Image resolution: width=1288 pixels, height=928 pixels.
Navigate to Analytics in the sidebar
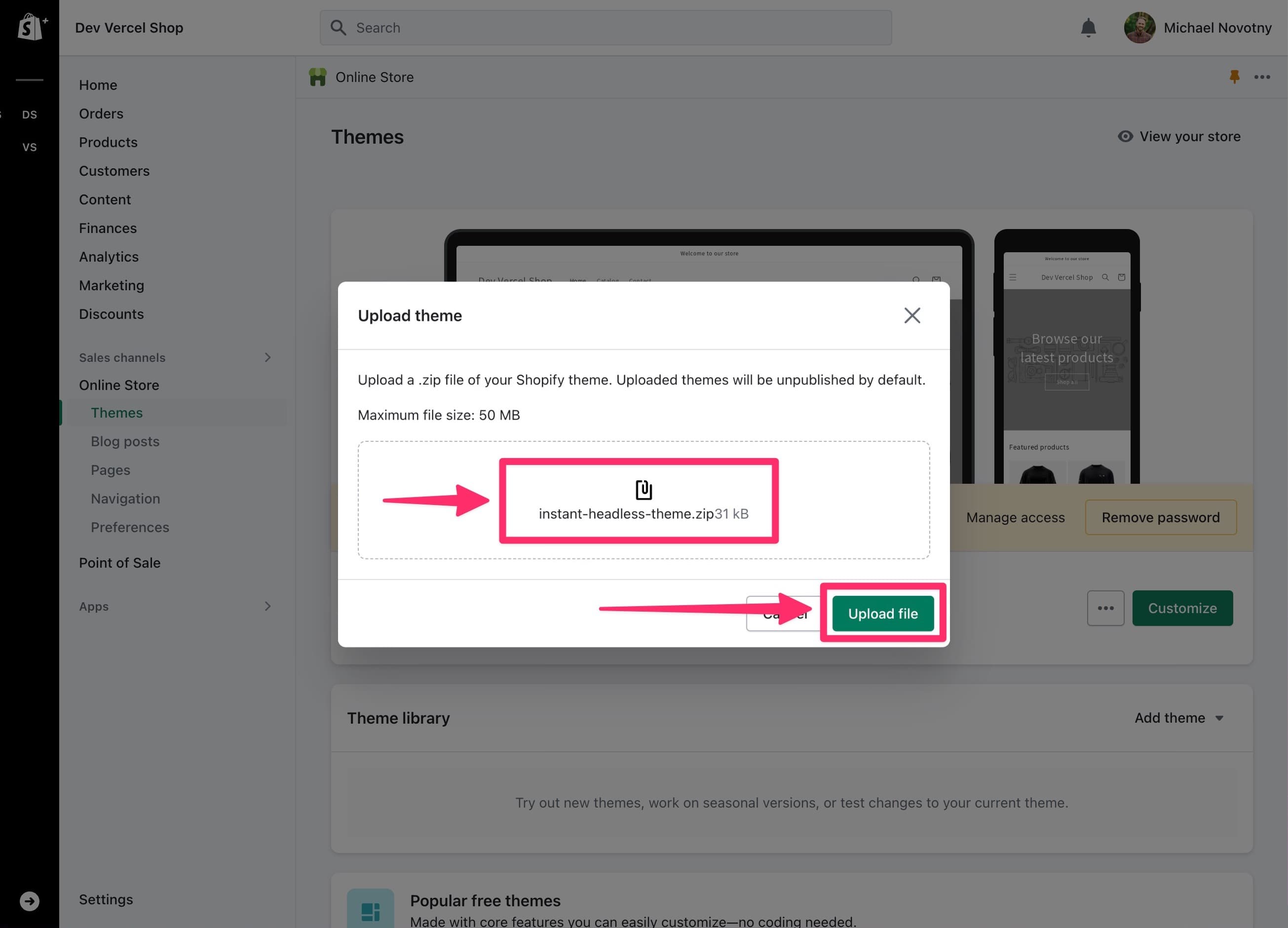pos(109,257)
